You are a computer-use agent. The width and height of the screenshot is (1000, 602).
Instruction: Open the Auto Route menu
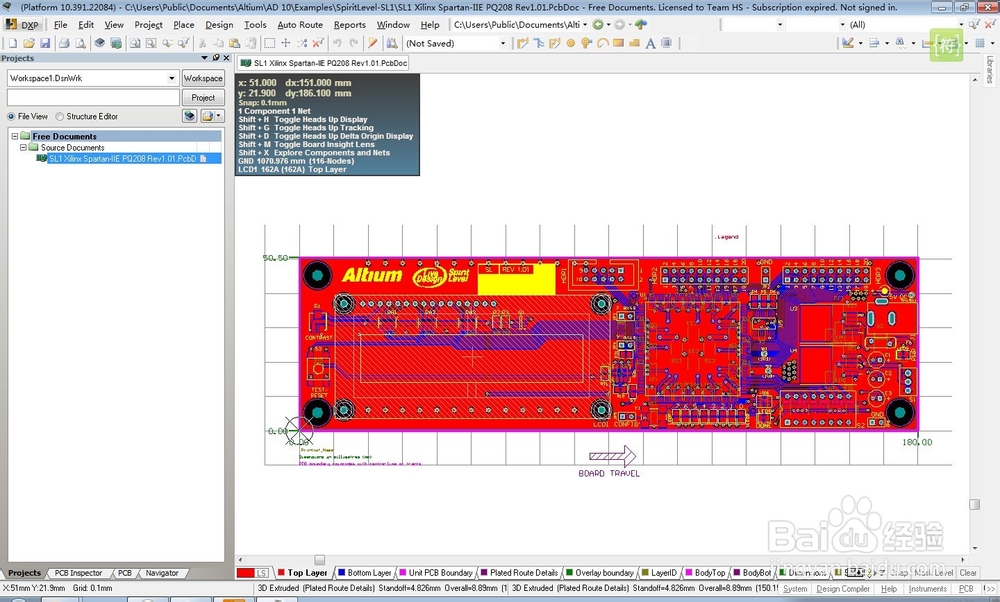pyautogui.click(x=300, y=24)
